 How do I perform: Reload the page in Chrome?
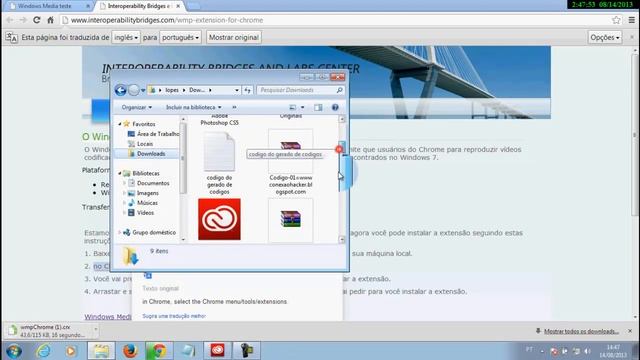[37, 20]
